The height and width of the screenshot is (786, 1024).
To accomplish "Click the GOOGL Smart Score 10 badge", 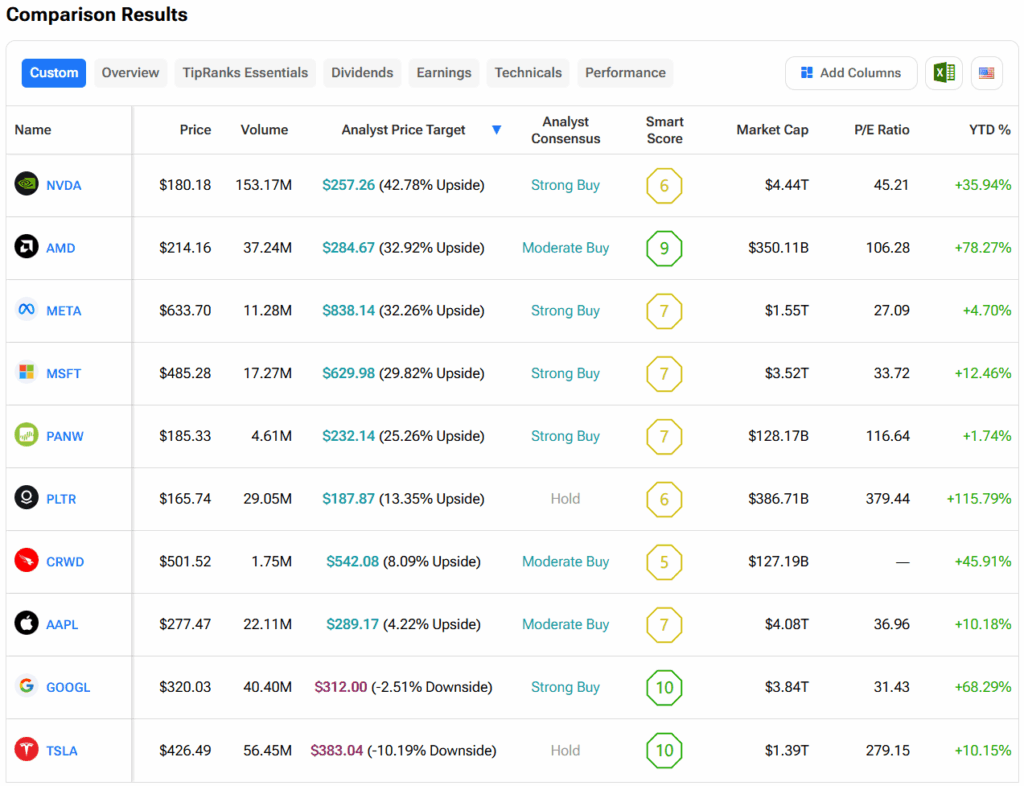I will click(664, 687).
